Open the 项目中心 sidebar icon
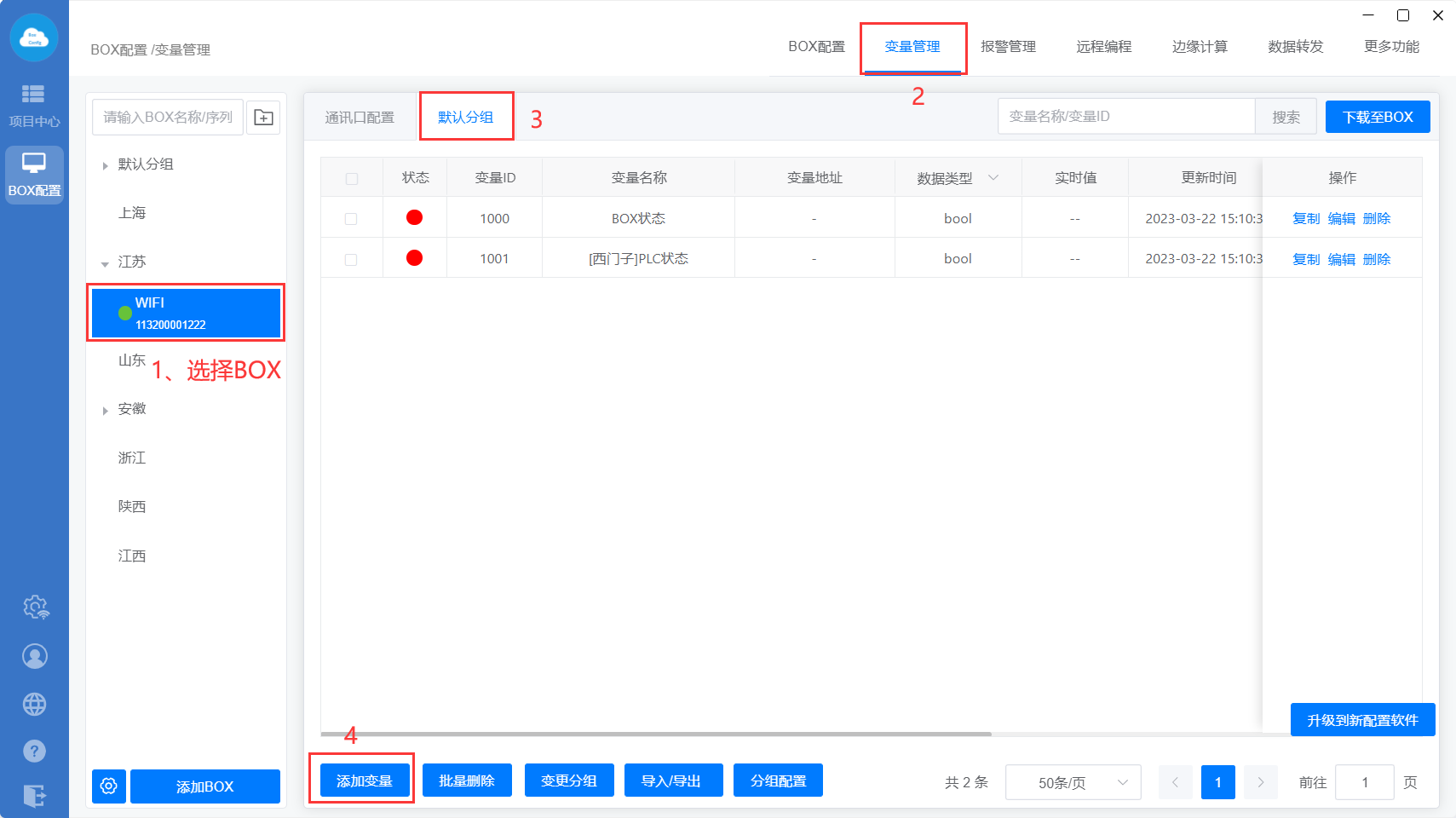This screenshot has width=1456, height=818. (33, 104)
